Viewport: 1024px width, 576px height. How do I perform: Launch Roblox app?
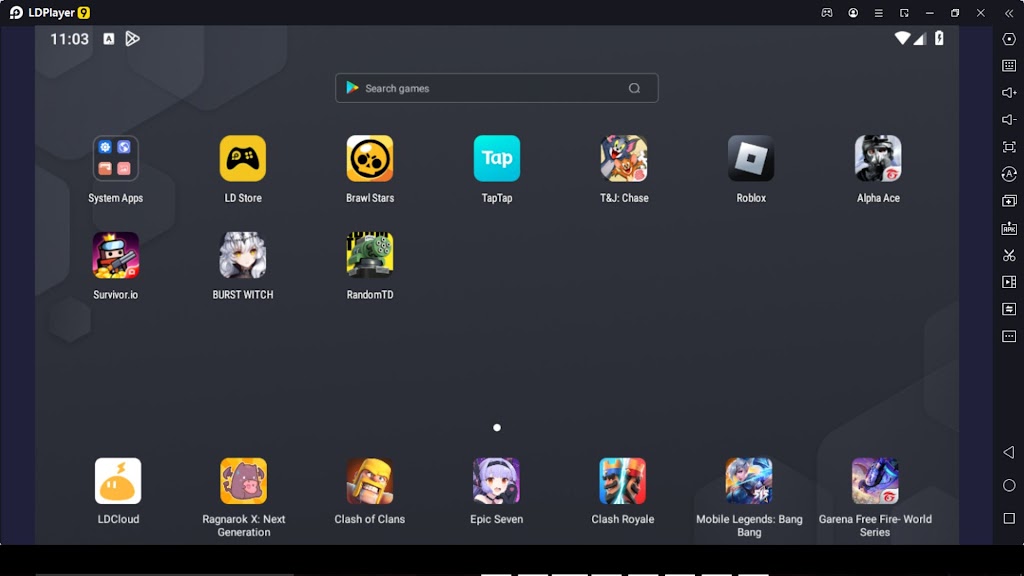pos(751,158)
